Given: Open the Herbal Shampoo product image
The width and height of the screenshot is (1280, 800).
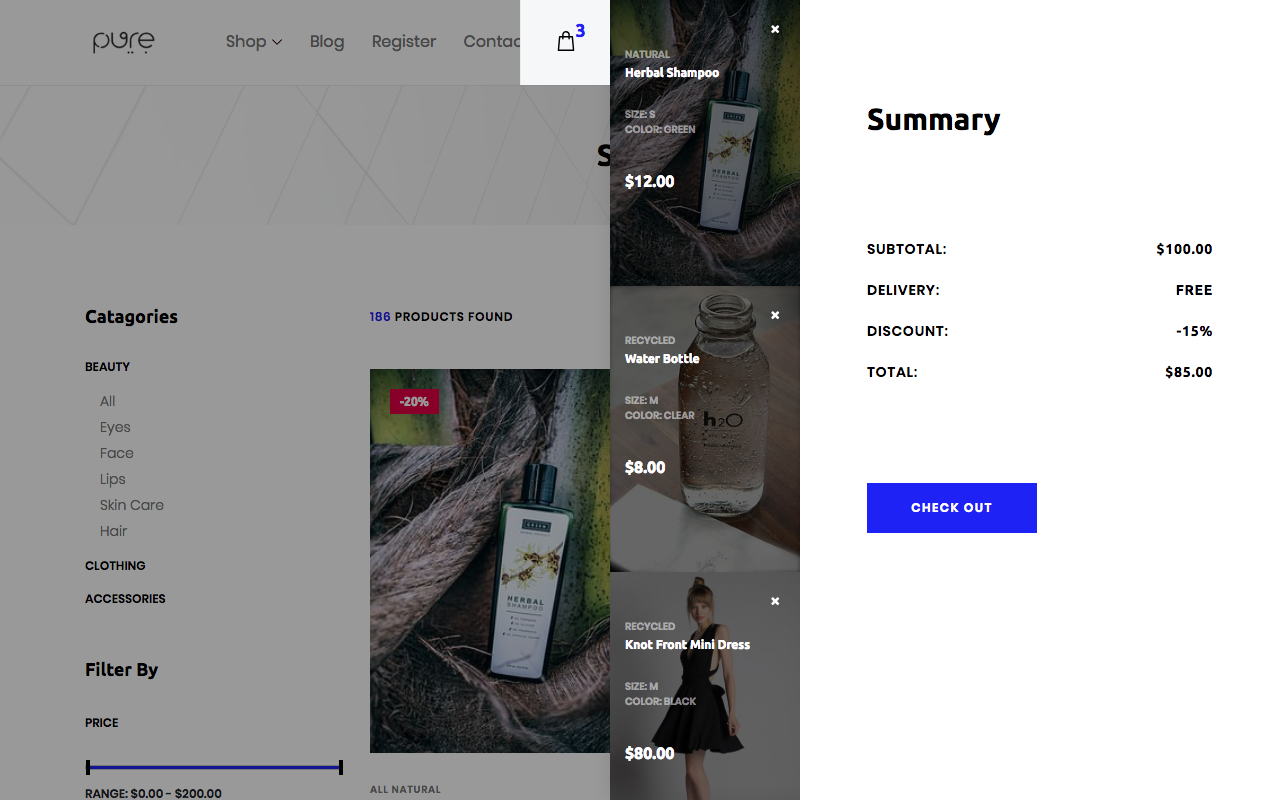Looking at the screenshot, I should [x=490, y=561].
